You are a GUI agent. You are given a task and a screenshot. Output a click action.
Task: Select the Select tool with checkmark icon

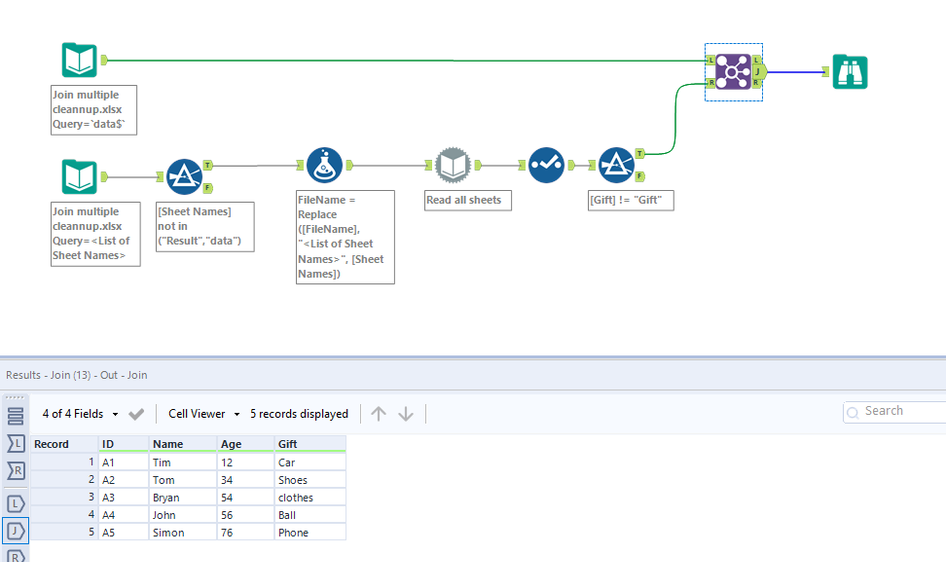[547, 165]
